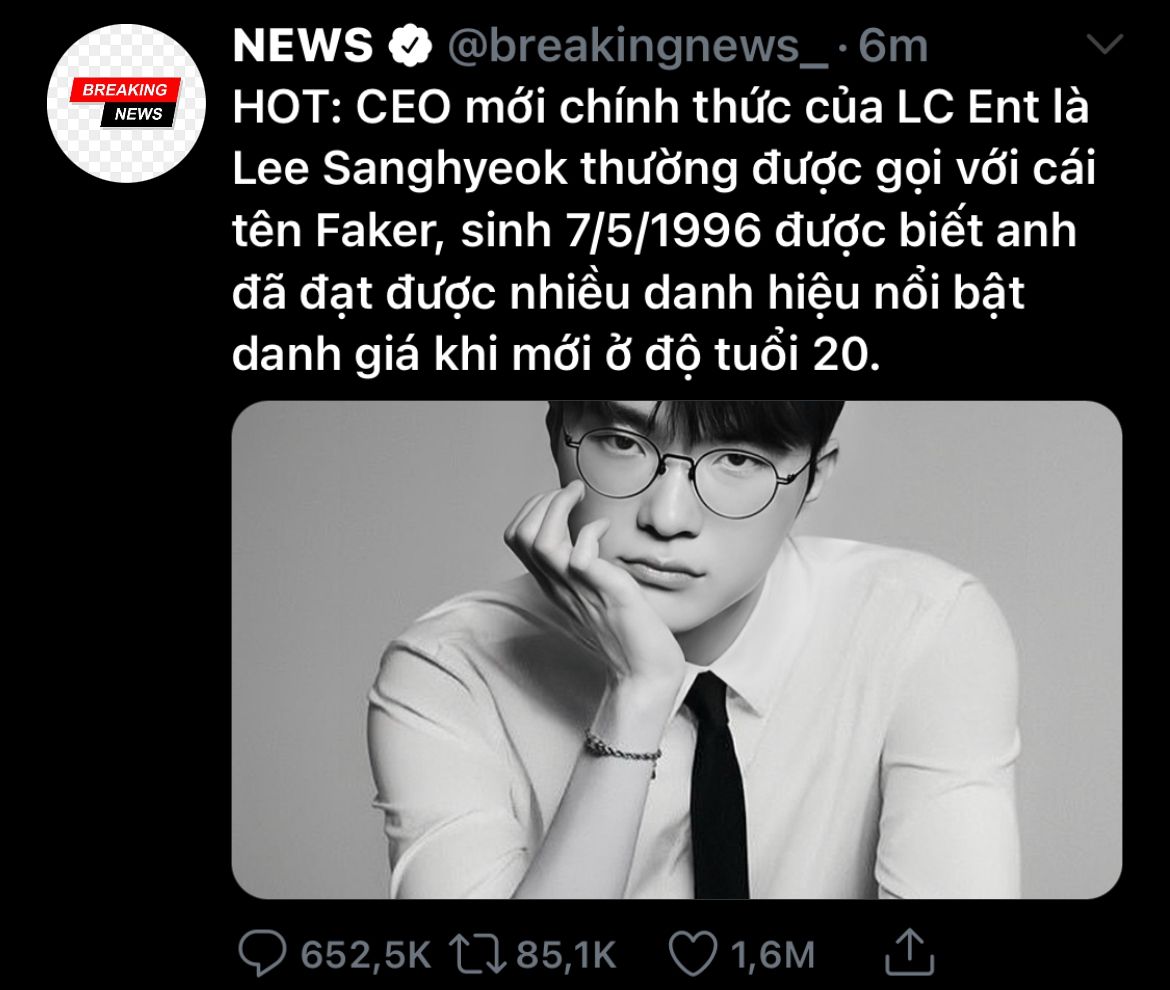Open the NEWS account display name
This screenshot has width=1170, height=990.
(303, 46)
